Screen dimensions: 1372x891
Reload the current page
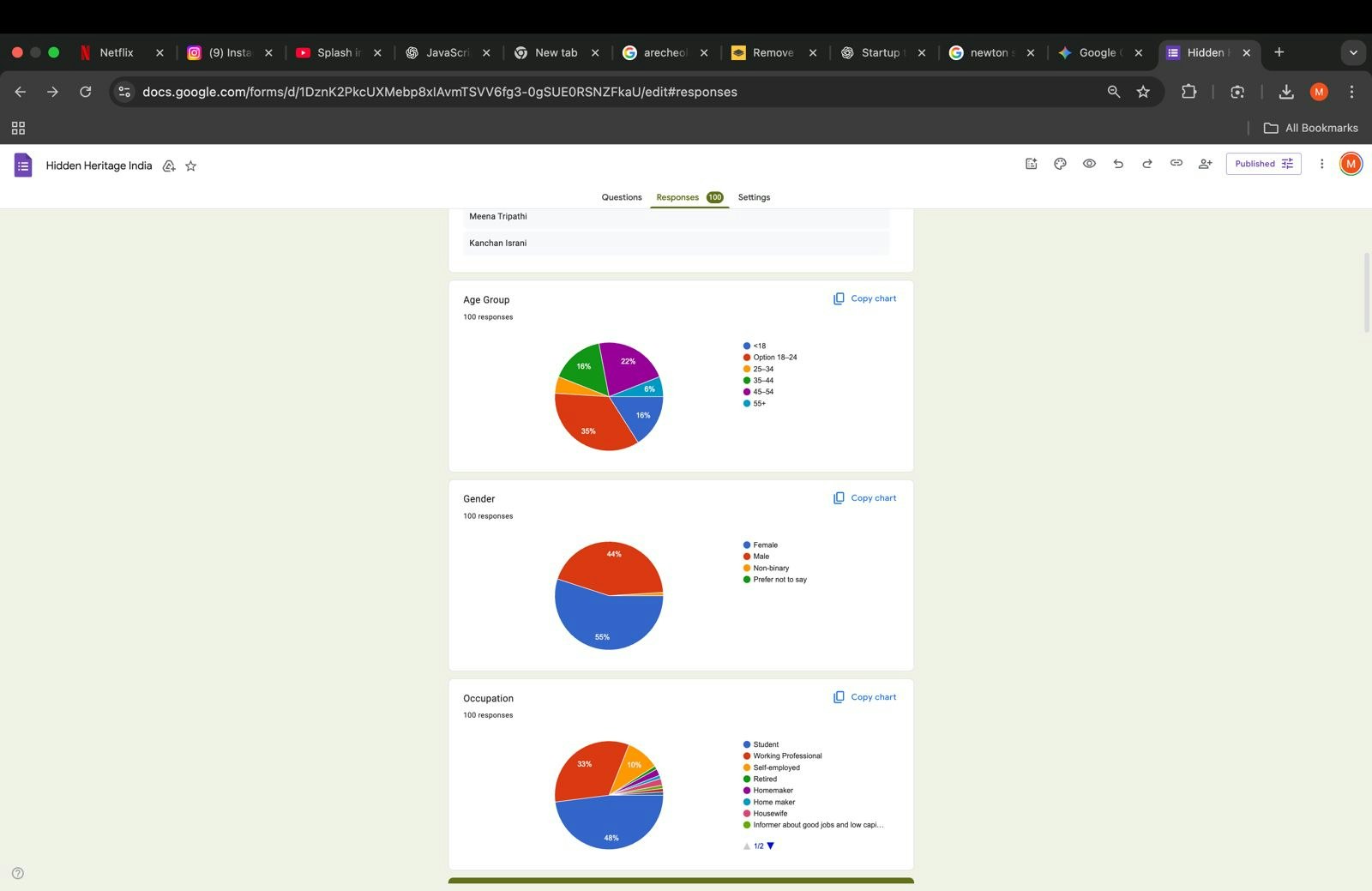tap(85, 92)
